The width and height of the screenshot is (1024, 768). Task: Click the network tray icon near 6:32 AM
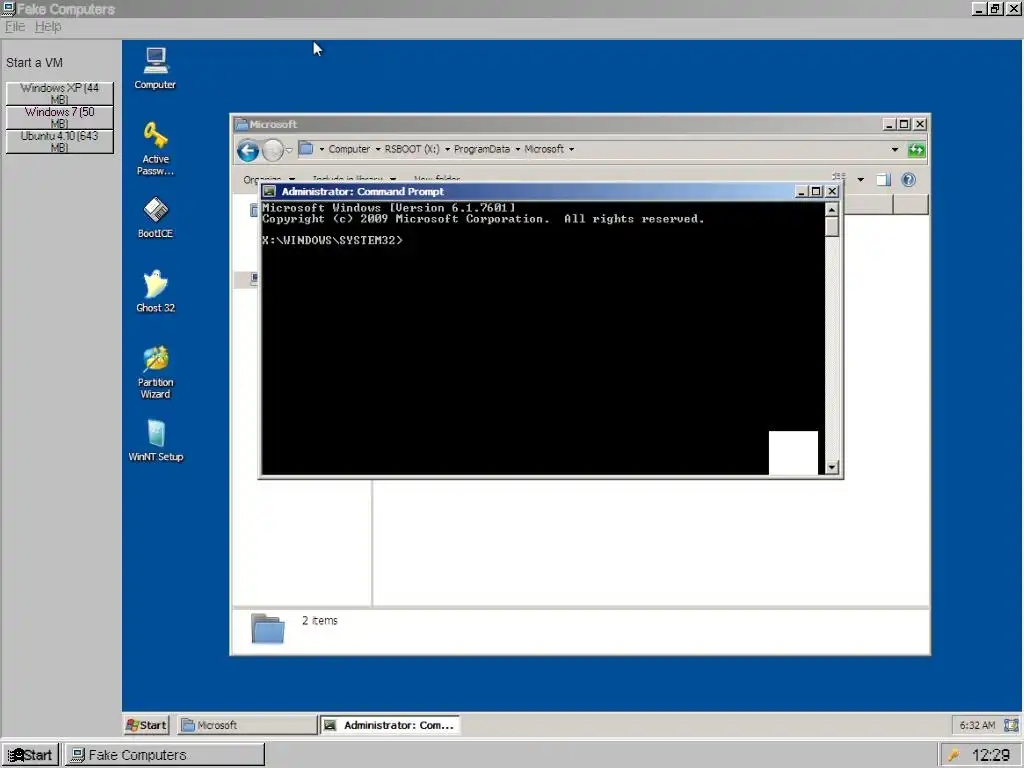[x=1011, y=725]
